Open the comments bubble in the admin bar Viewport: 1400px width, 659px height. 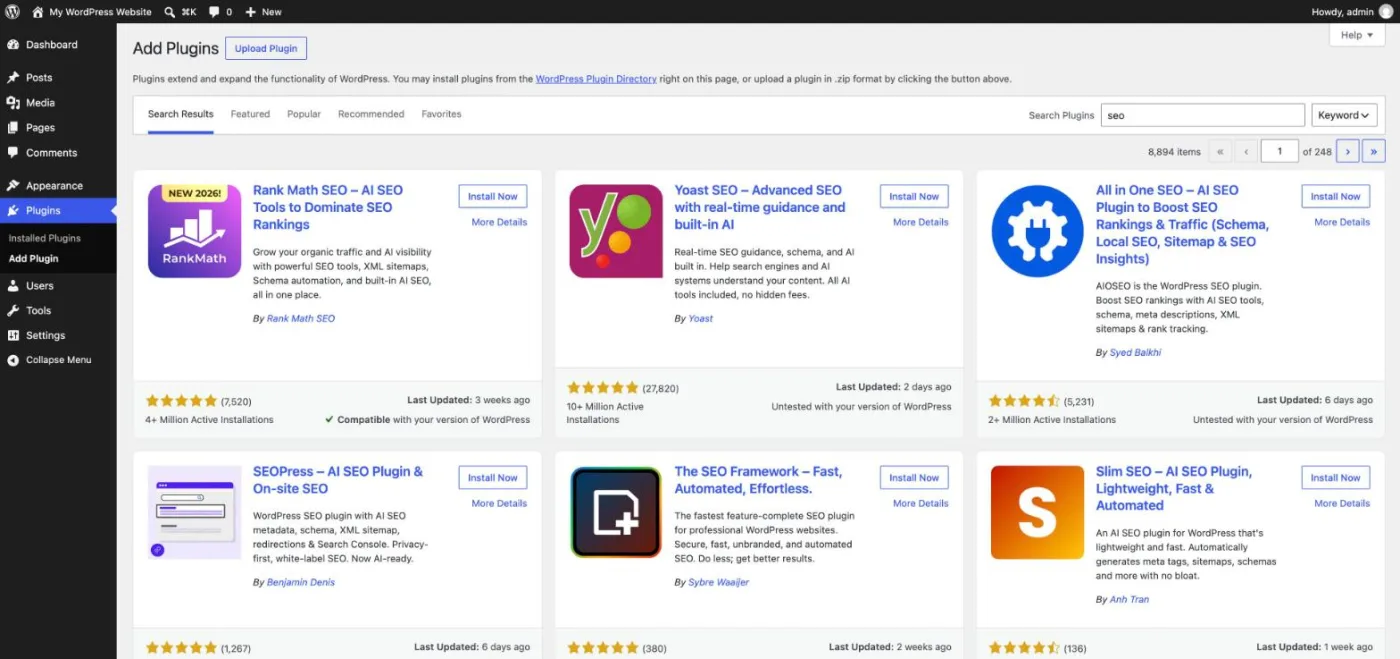220,12
